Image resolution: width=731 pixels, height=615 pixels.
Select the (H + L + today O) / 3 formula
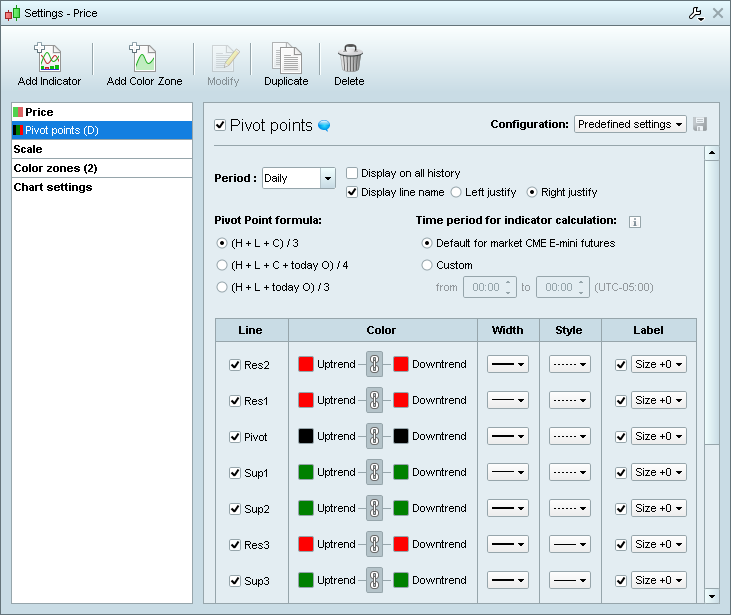pyautogui.click(x=222, y=287)
